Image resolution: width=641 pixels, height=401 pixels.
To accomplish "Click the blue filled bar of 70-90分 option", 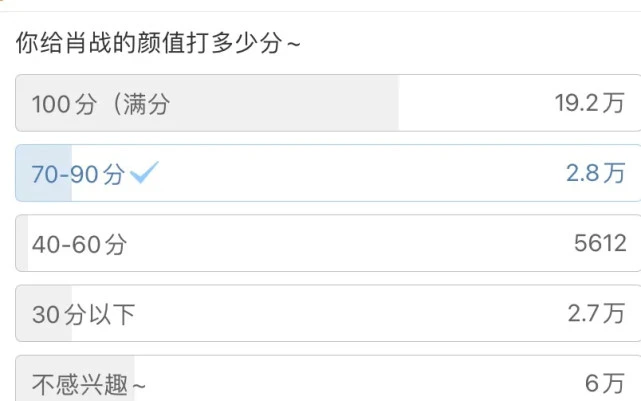I will click(x=44, y=173).
